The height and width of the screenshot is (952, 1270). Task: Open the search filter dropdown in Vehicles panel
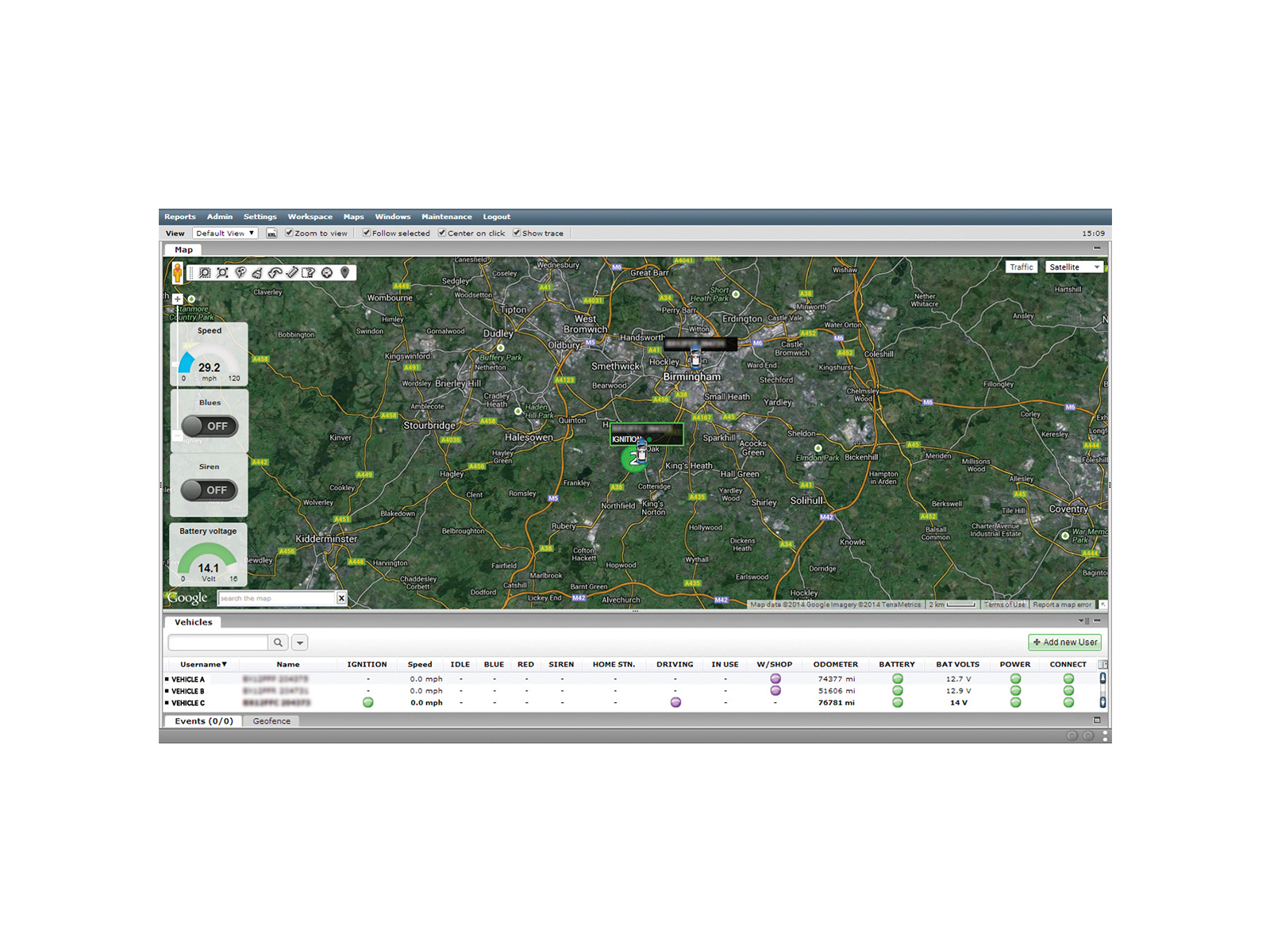click(x=300, y=643)
